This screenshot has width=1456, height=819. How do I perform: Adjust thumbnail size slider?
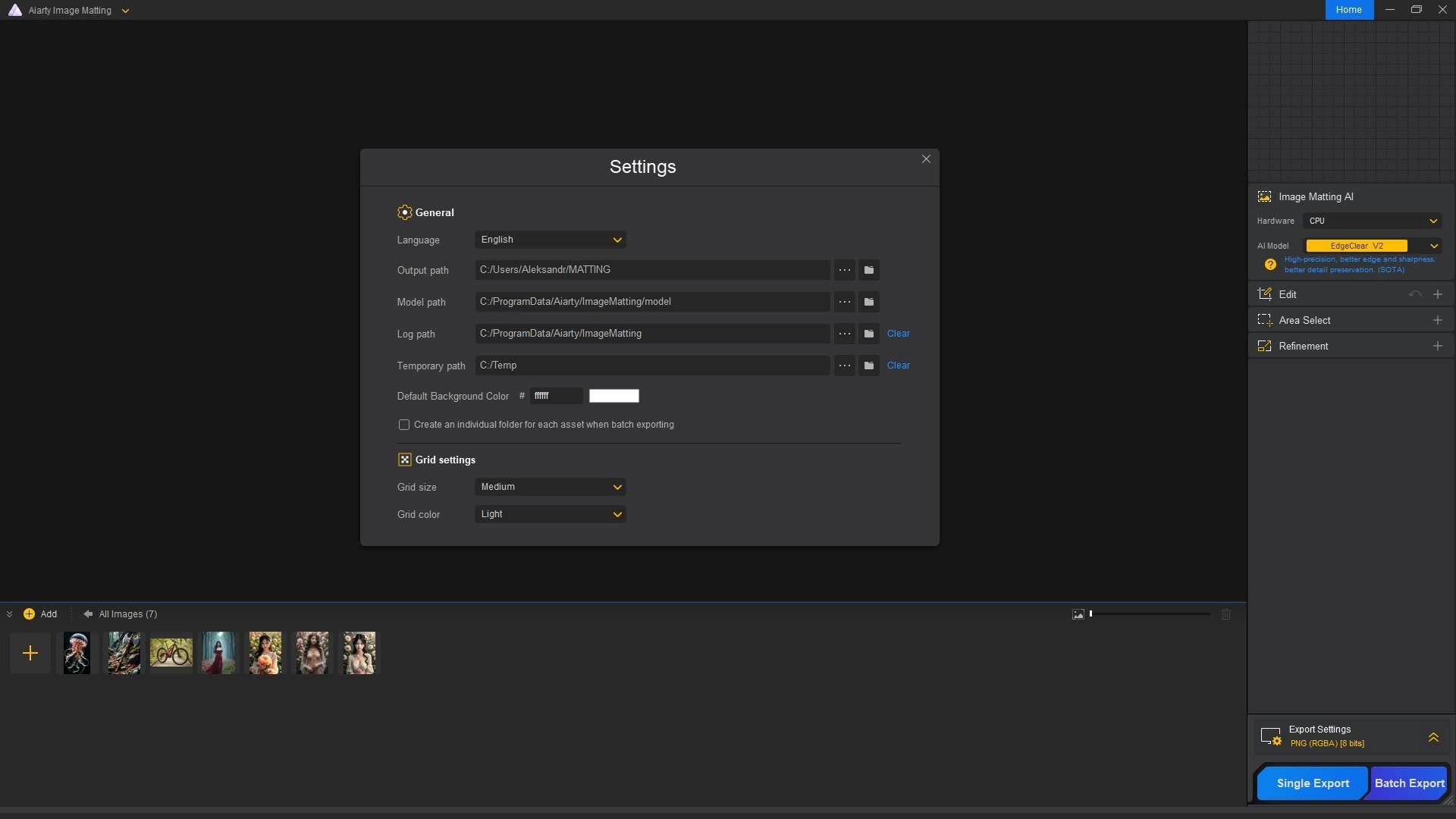[x=1150, y=613]
